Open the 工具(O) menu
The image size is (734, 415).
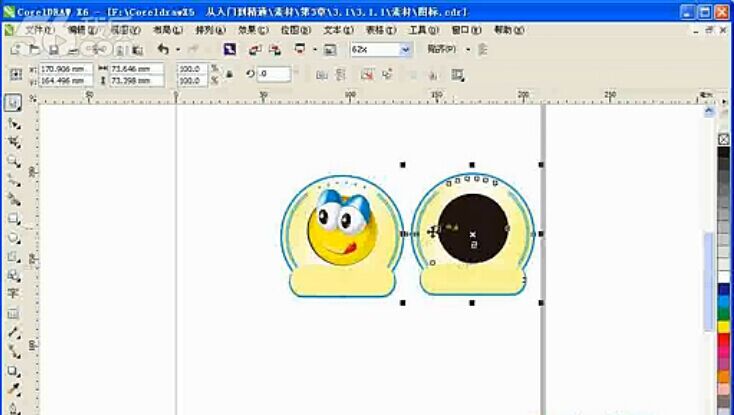(x=424, y=30)
